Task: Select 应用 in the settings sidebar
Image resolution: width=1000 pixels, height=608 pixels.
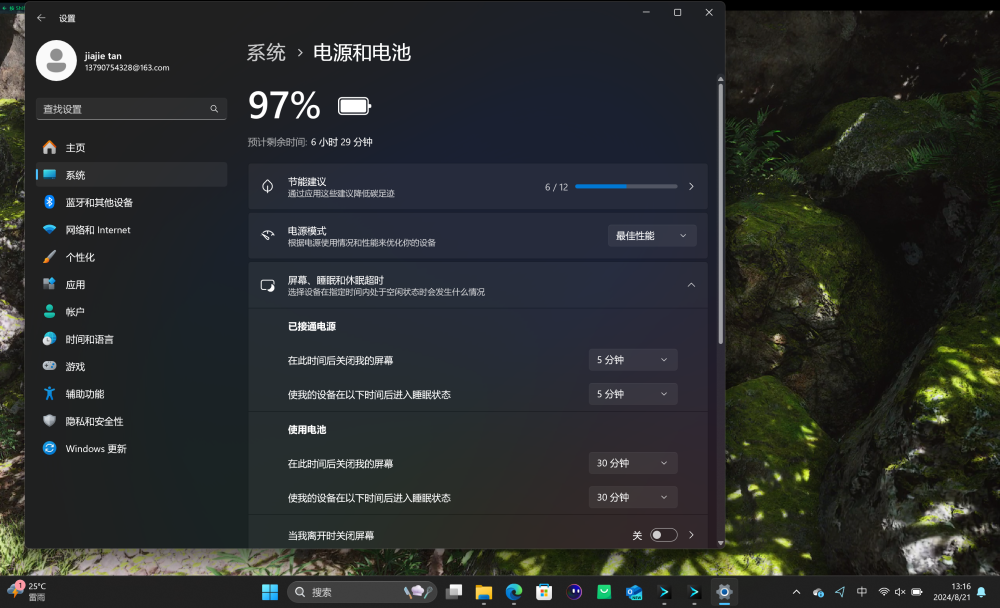Action: (71, 283)
